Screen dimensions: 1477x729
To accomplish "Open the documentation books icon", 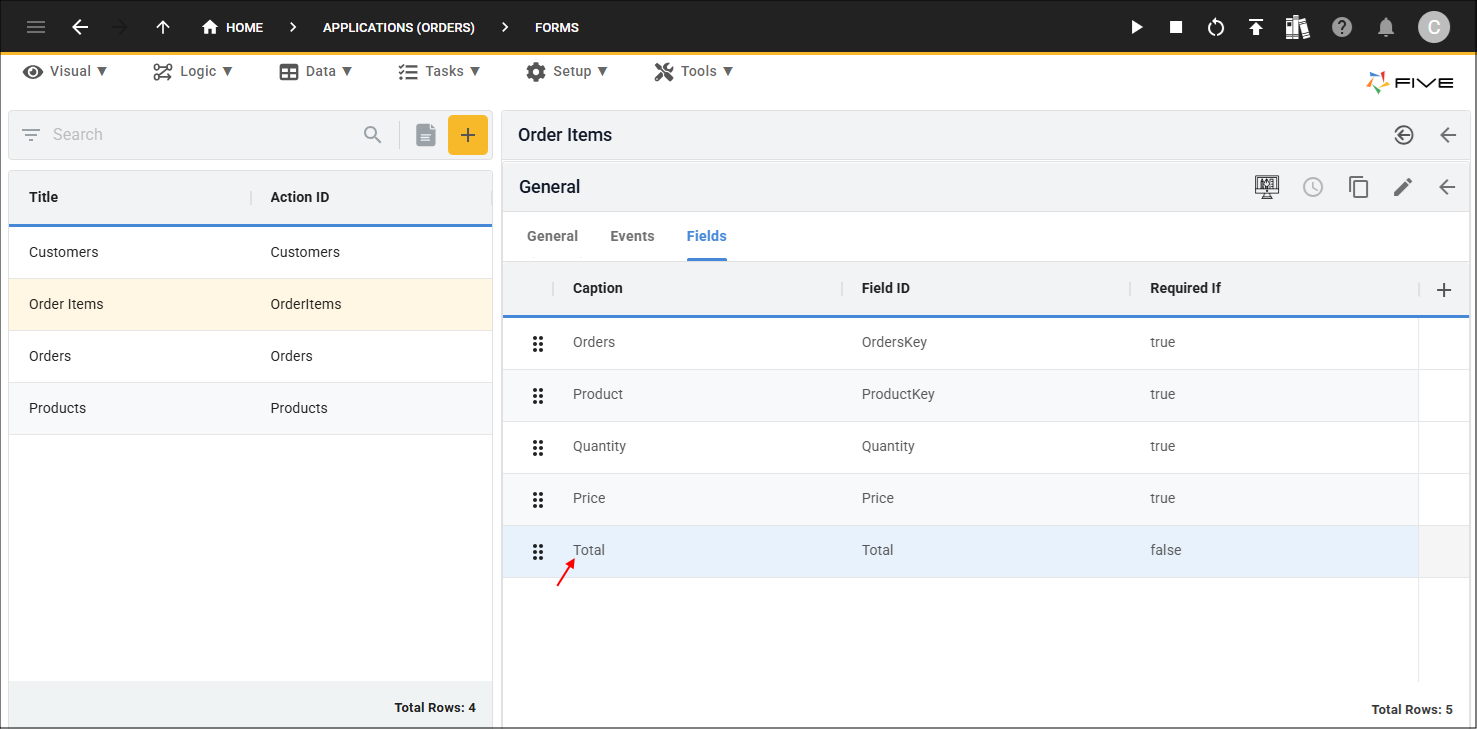I will [x=1297, y=27].
